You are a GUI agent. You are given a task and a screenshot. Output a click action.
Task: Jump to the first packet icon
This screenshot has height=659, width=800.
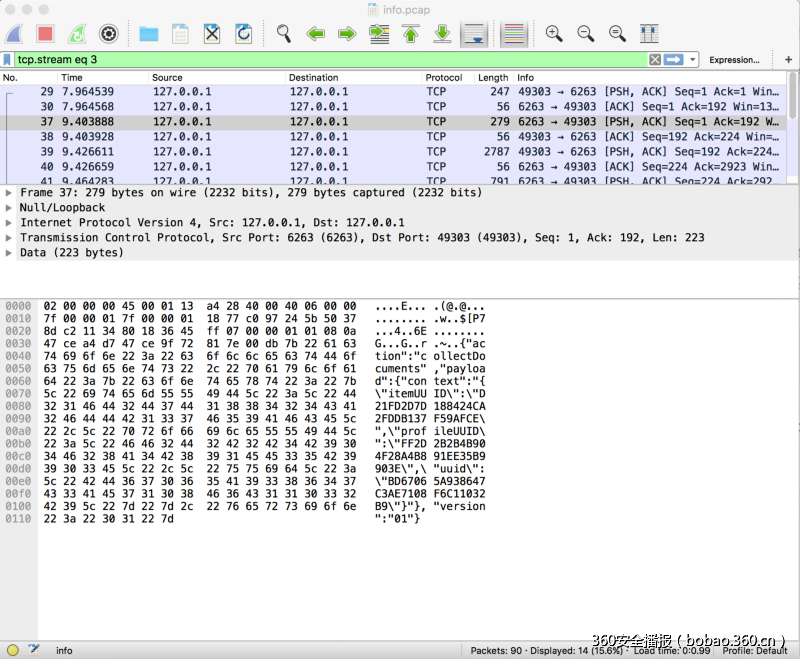(410, 34)
